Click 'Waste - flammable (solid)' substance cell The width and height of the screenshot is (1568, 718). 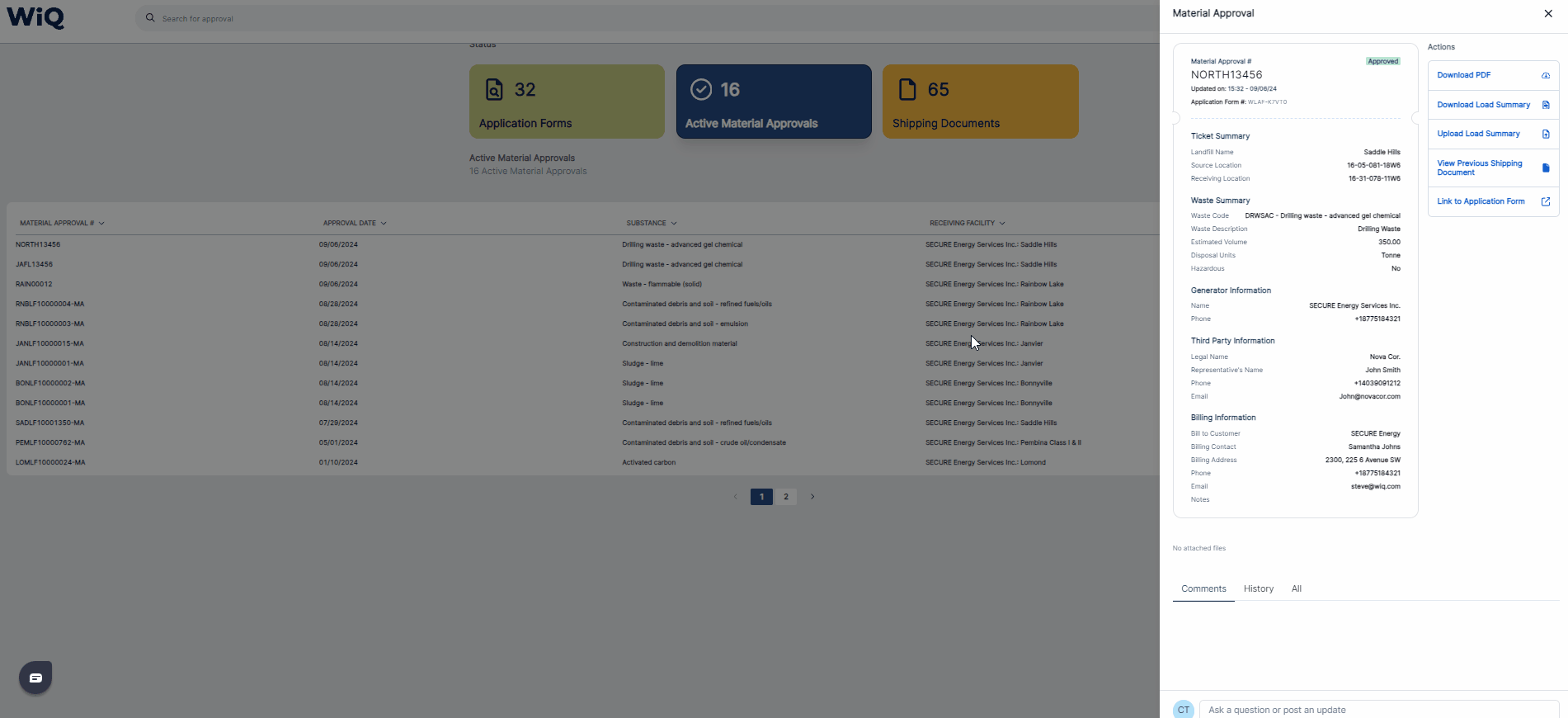click(x=662, y=284)
